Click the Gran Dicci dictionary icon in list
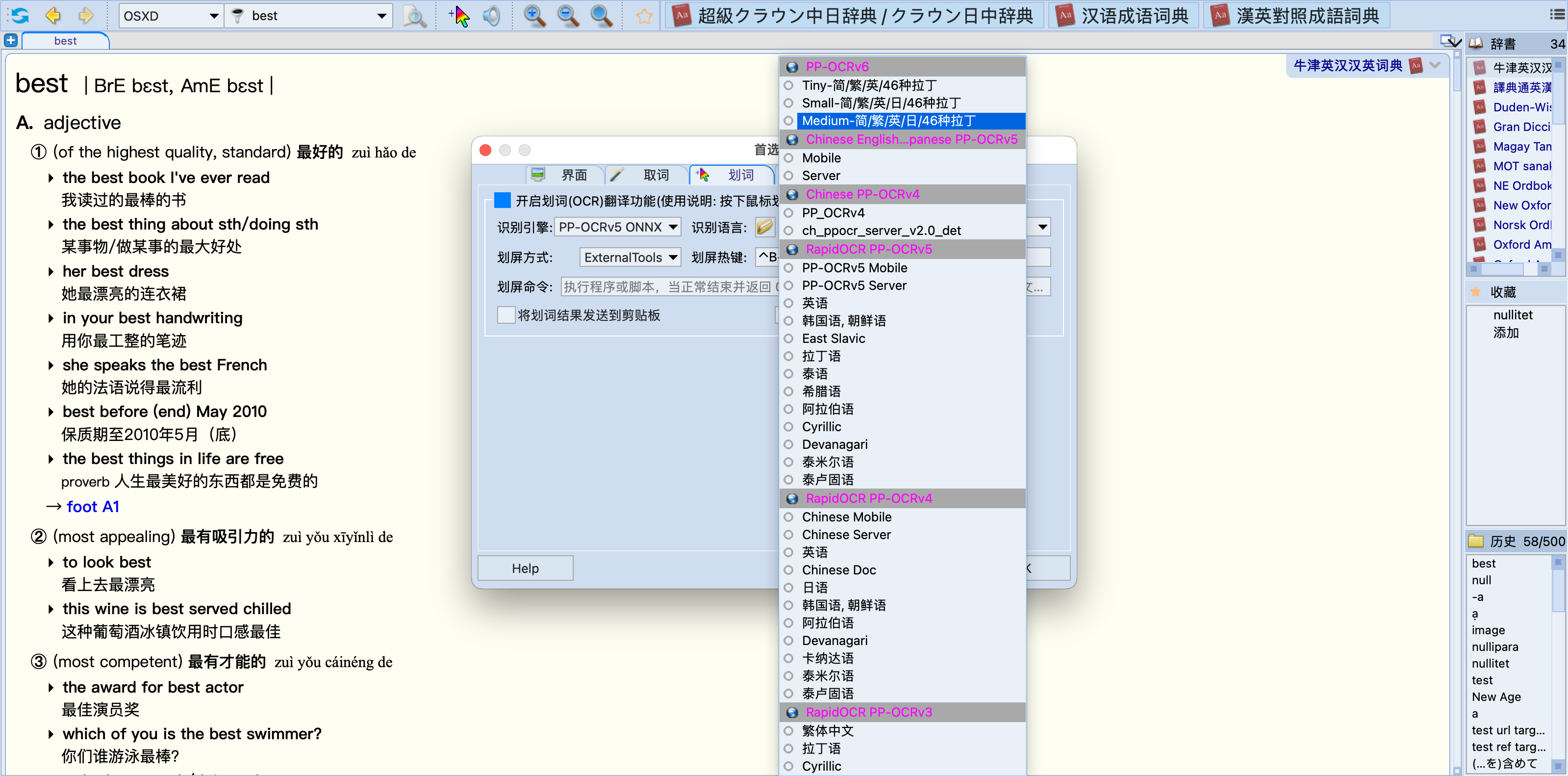The height and width of the screenshot is (776, 1568). (1480, 127)
